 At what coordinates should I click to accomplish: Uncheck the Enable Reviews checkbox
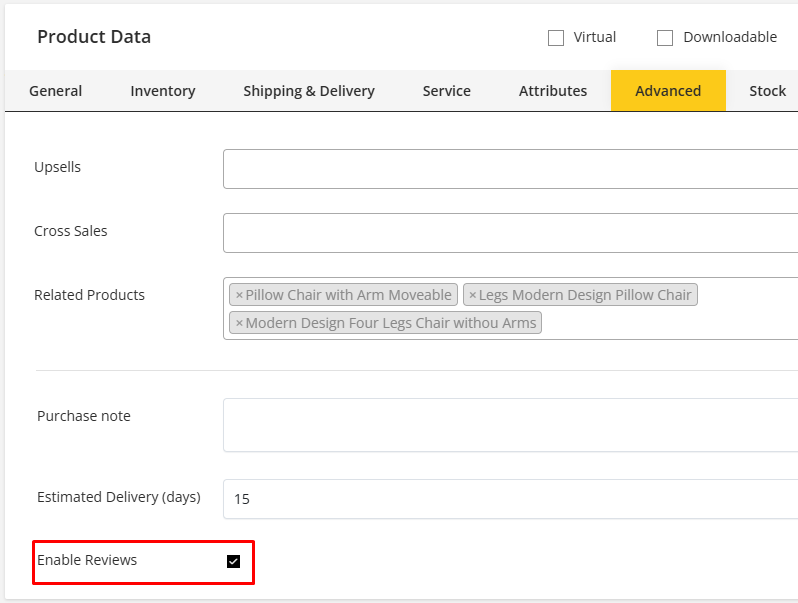point(233,561)
